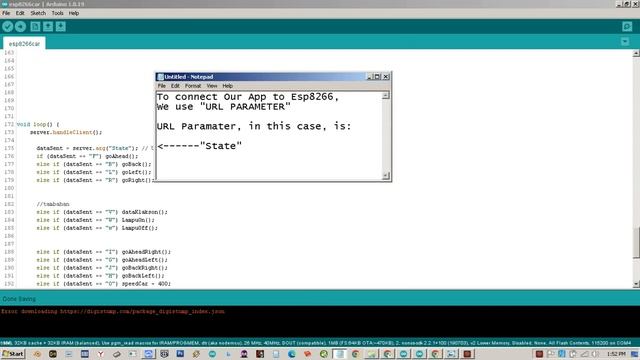Screen dimensions: 640x360
Task: Click the system clock showing 1:52 PM
Action: pos(616,354)
